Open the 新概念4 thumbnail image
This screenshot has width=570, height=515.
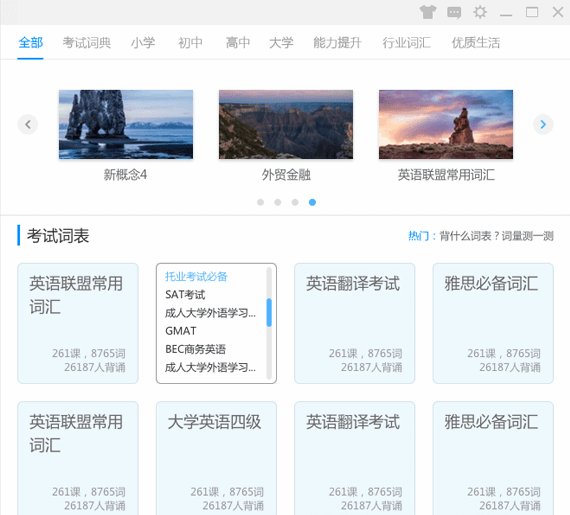point(126,124)
